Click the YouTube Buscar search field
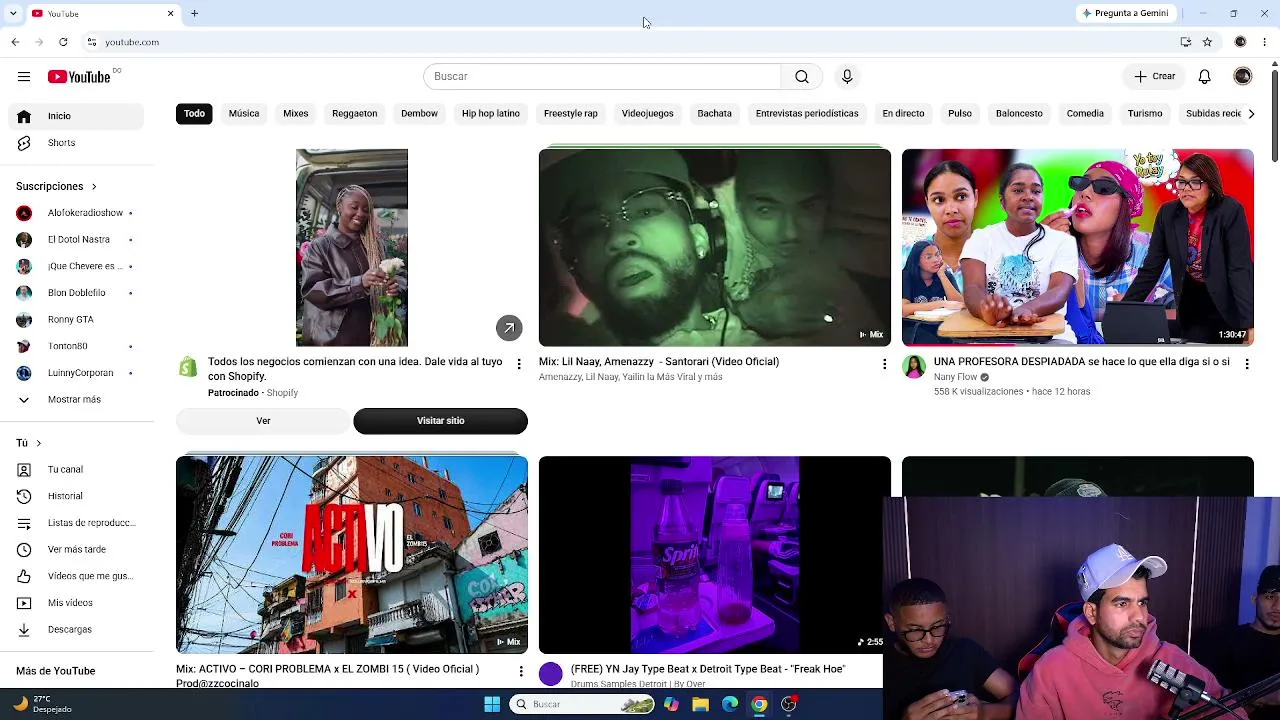The image size is (1280, 720). (602, 77)
